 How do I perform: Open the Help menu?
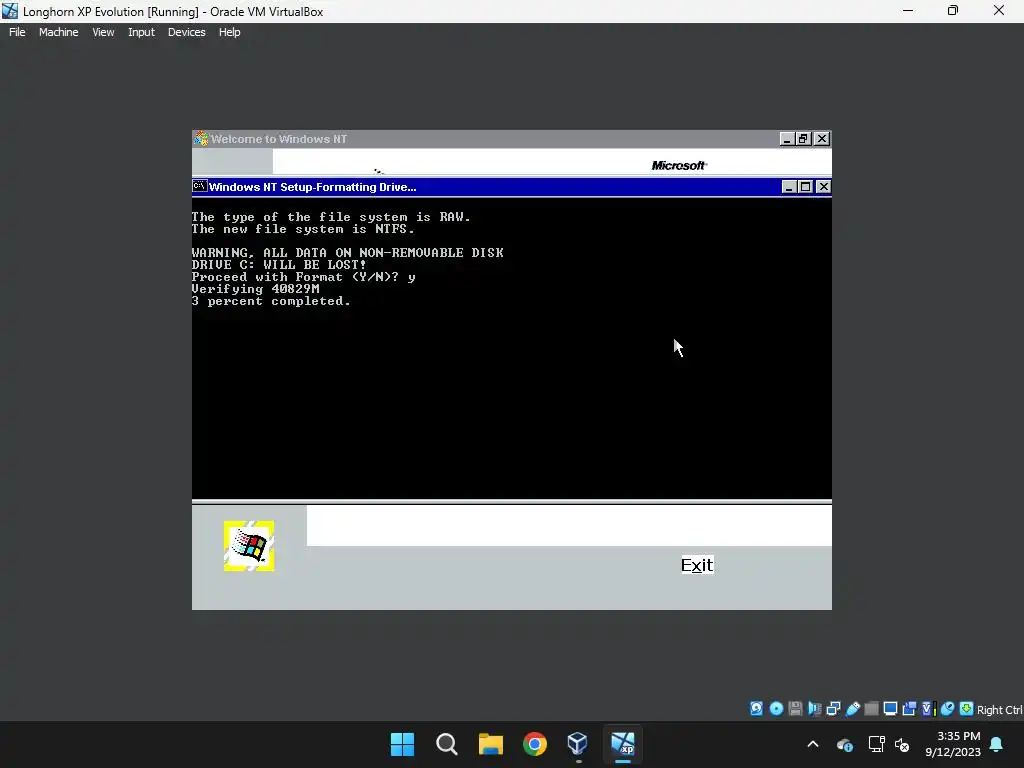click(x=229, y=32)
